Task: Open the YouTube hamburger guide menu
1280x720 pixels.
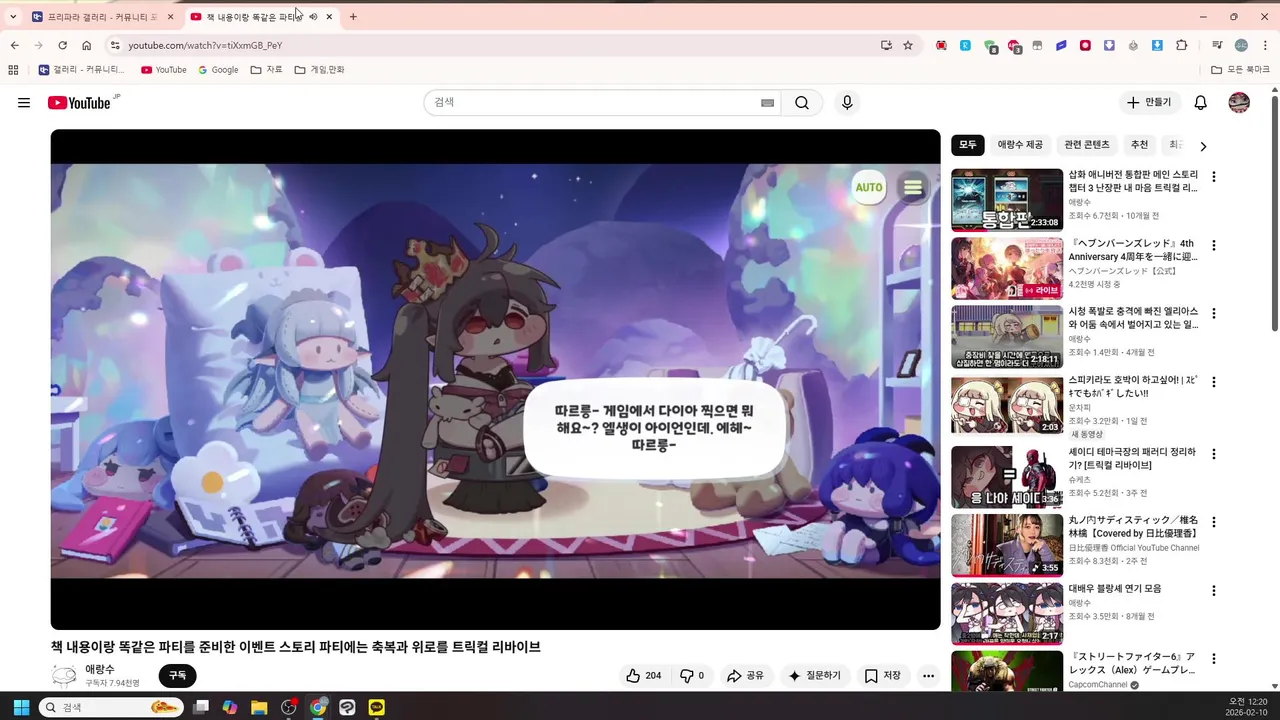Action: point(24,103)
